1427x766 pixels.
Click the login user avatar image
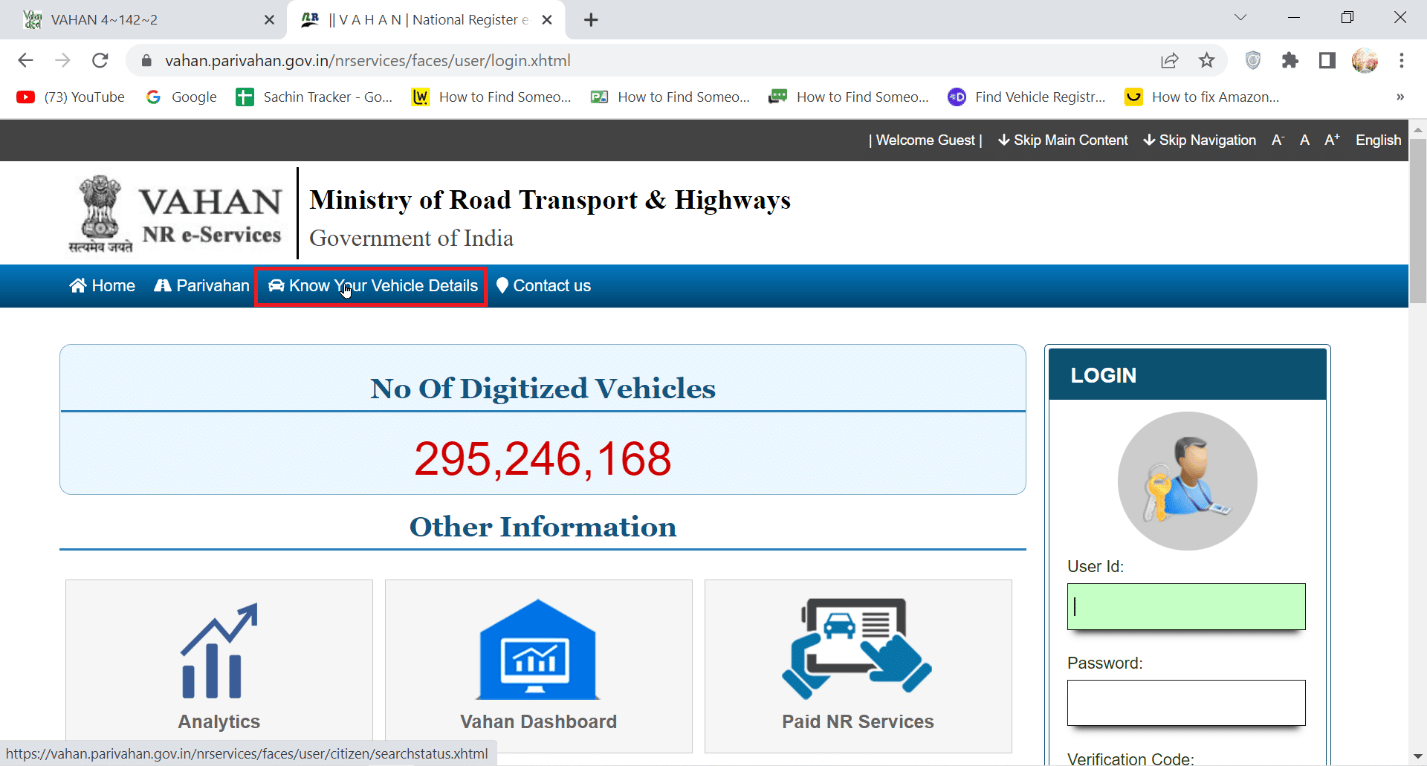click(x=1187, y=481)
